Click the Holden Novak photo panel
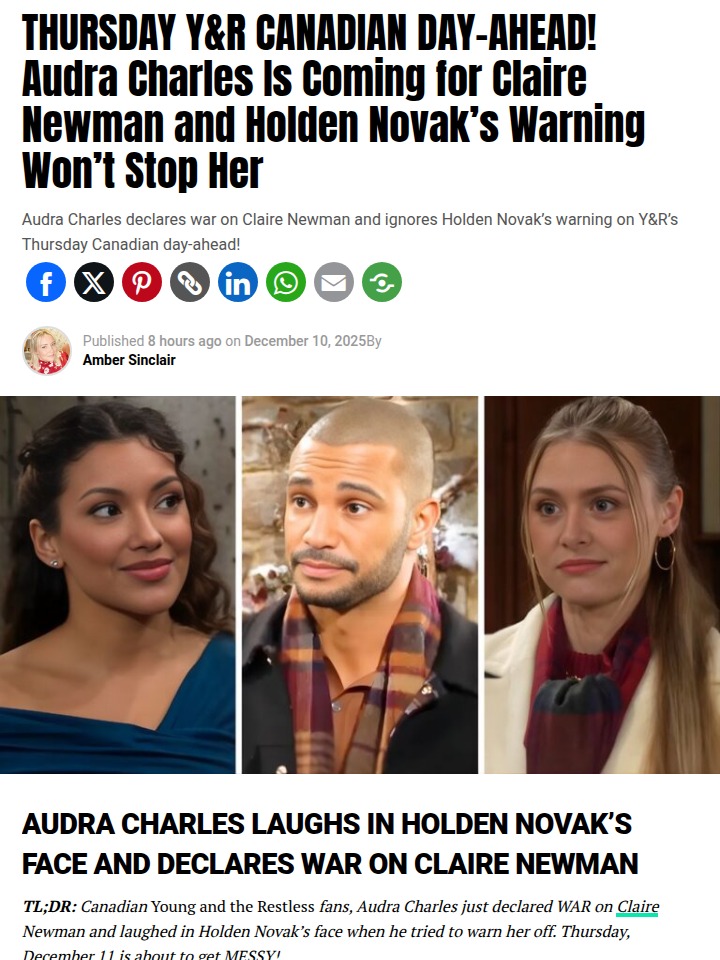 pos(360,585)
